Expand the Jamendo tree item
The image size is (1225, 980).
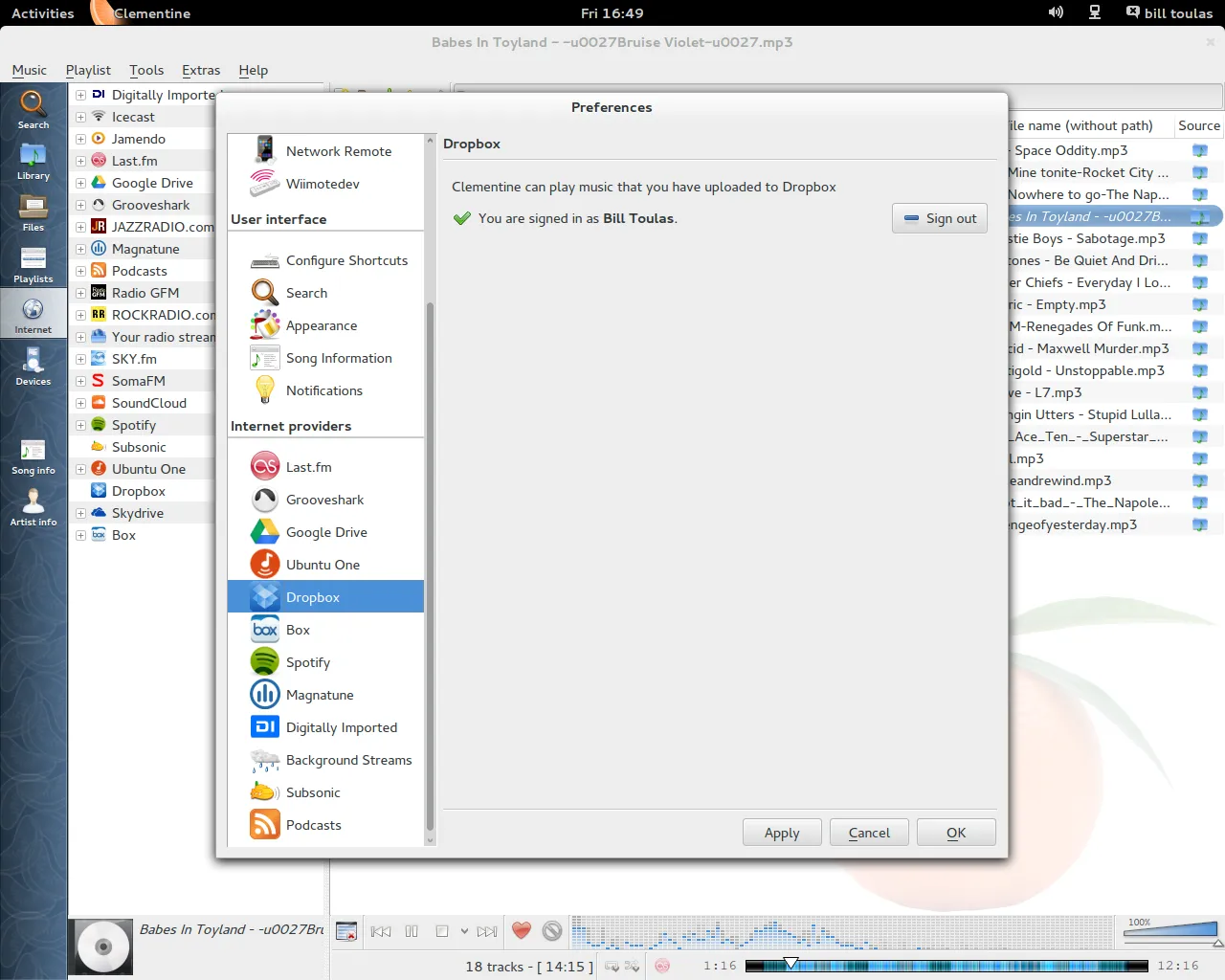coord(81,139)
